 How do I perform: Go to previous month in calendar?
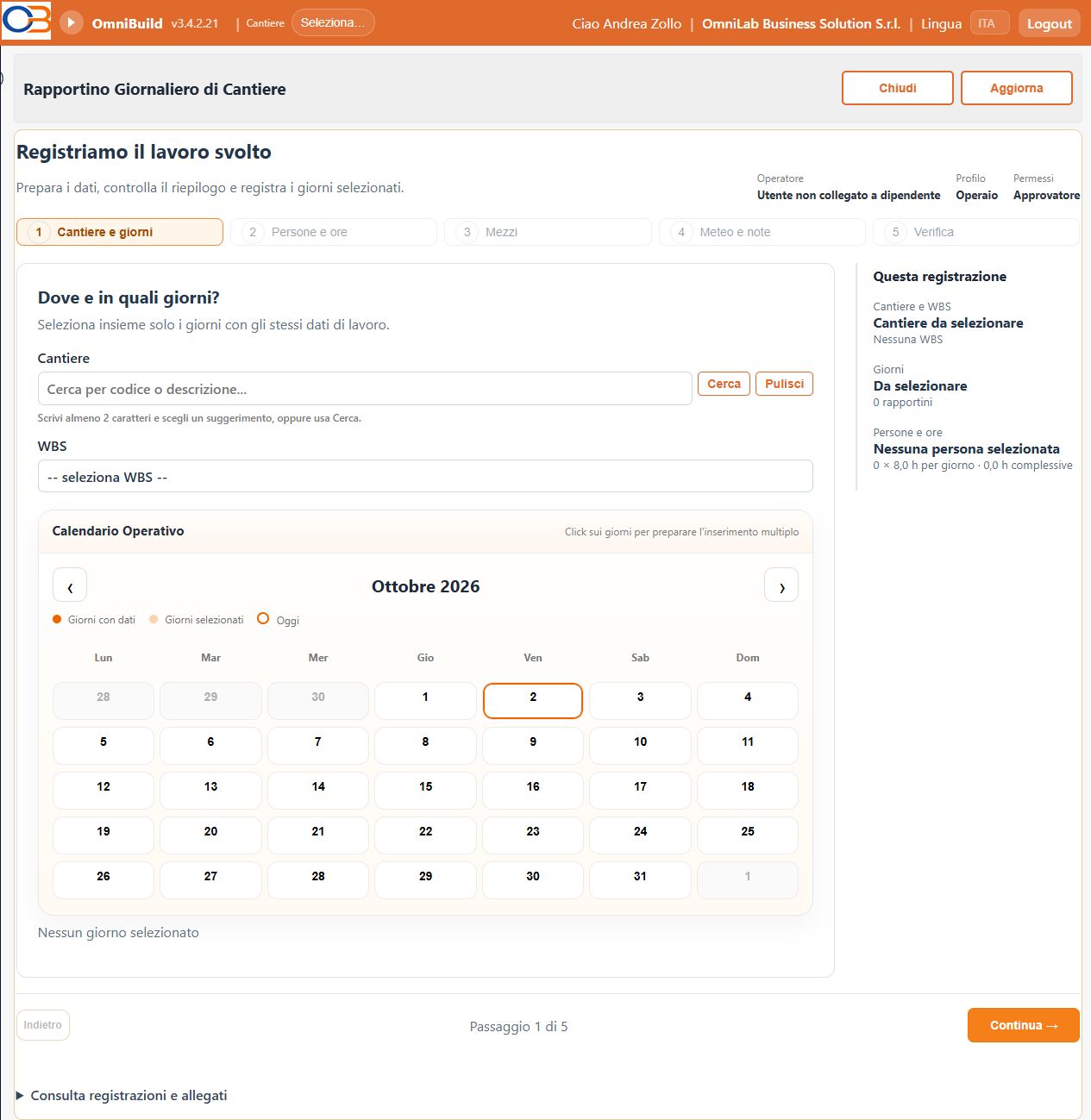[x=70, y=585]
